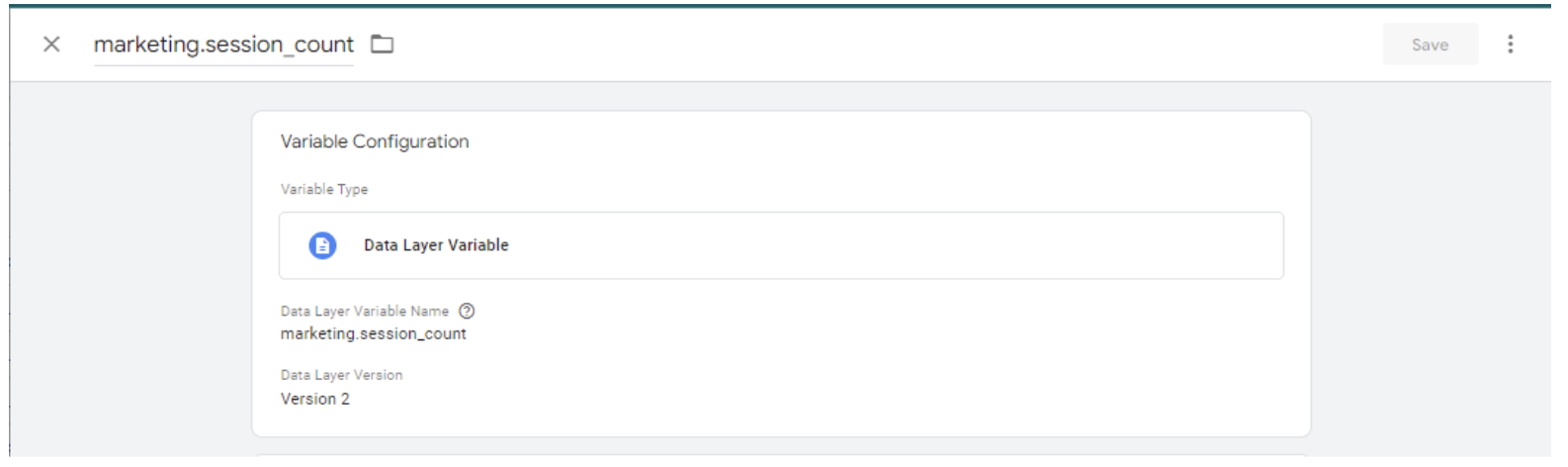1568x467 pixels.
Task: Click the Data Layer Version label
Action: [341, 375]
